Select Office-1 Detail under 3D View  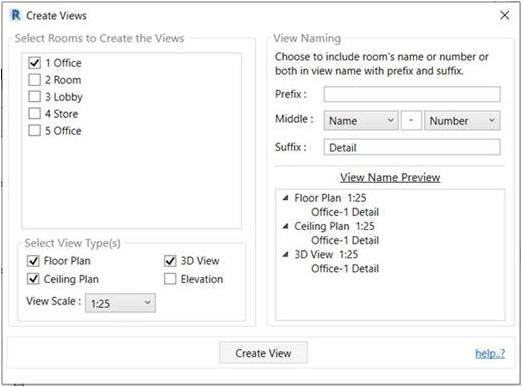[x=345, y=269]
